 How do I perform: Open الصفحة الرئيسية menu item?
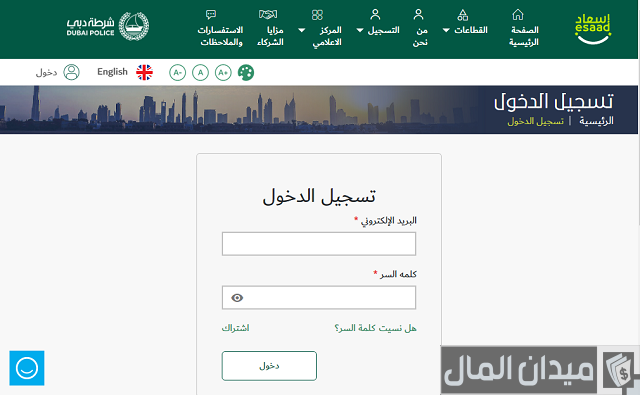click(x=524, y=36)
